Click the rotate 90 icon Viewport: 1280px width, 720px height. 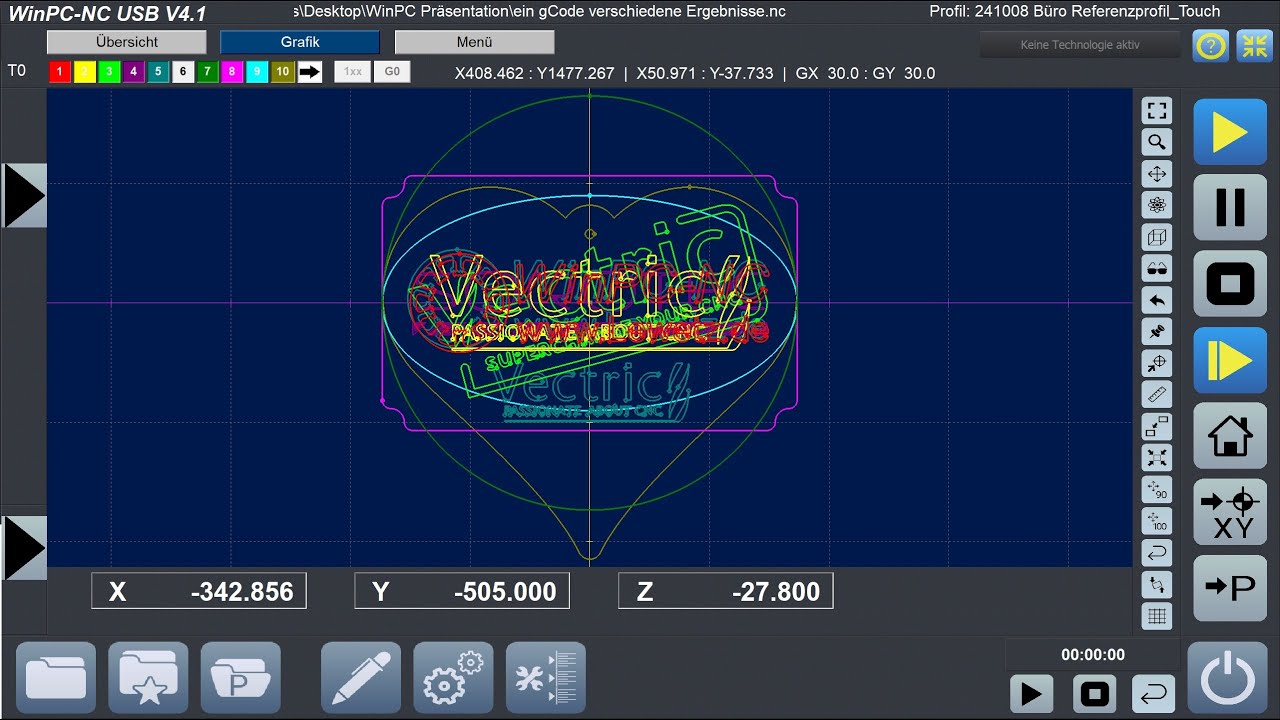(1157, 490)
